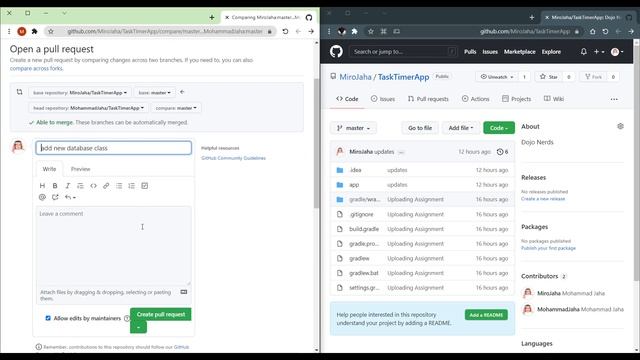640x360 pixels.
Task: Open the GitHub logo home page in right window
Action: pos(336,52)
